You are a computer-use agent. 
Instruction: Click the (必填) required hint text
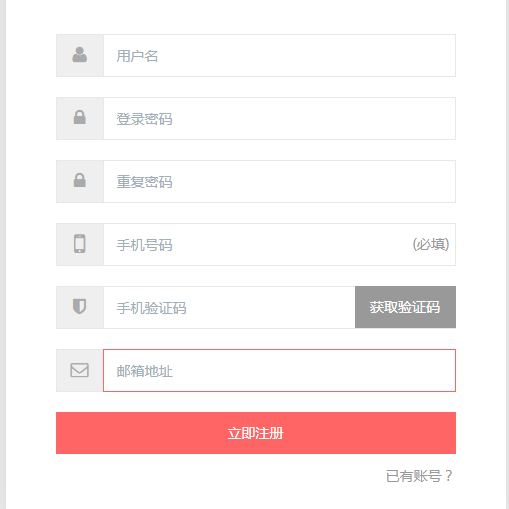coord(431,245)
